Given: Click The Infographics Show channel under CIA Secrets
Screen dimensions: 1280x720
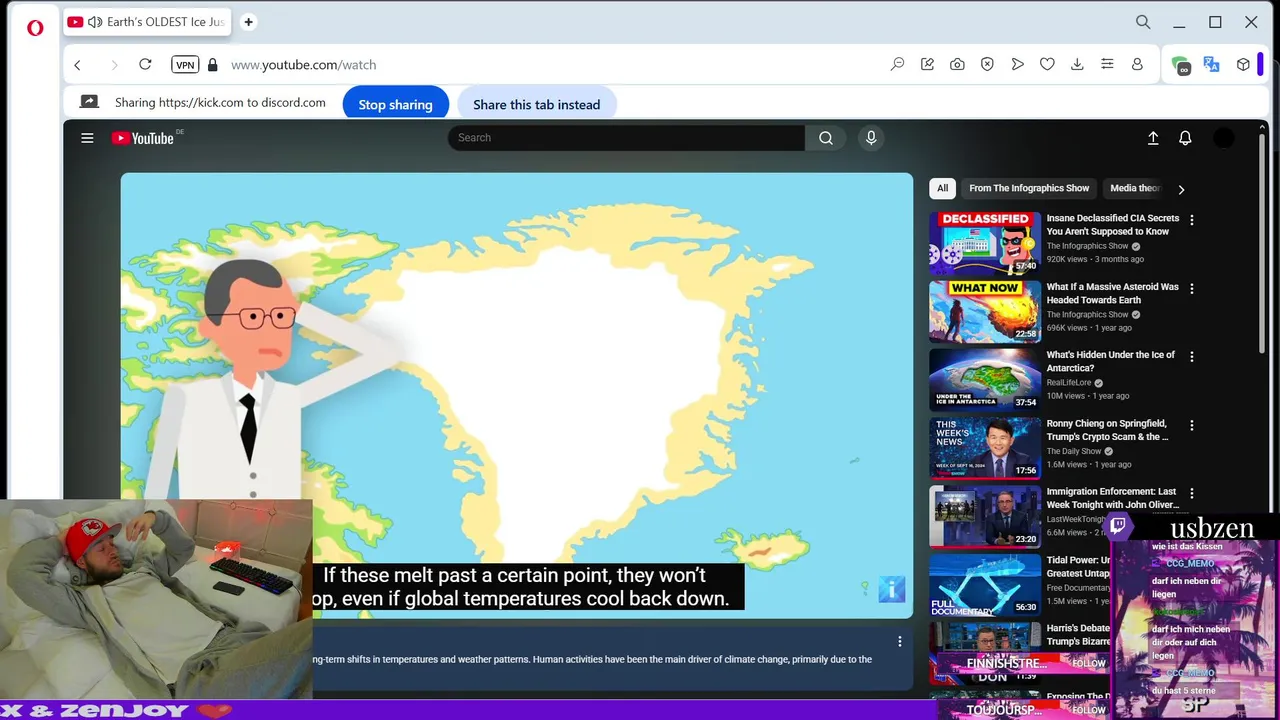Looking at the screenshot, I should (1087, 246).
